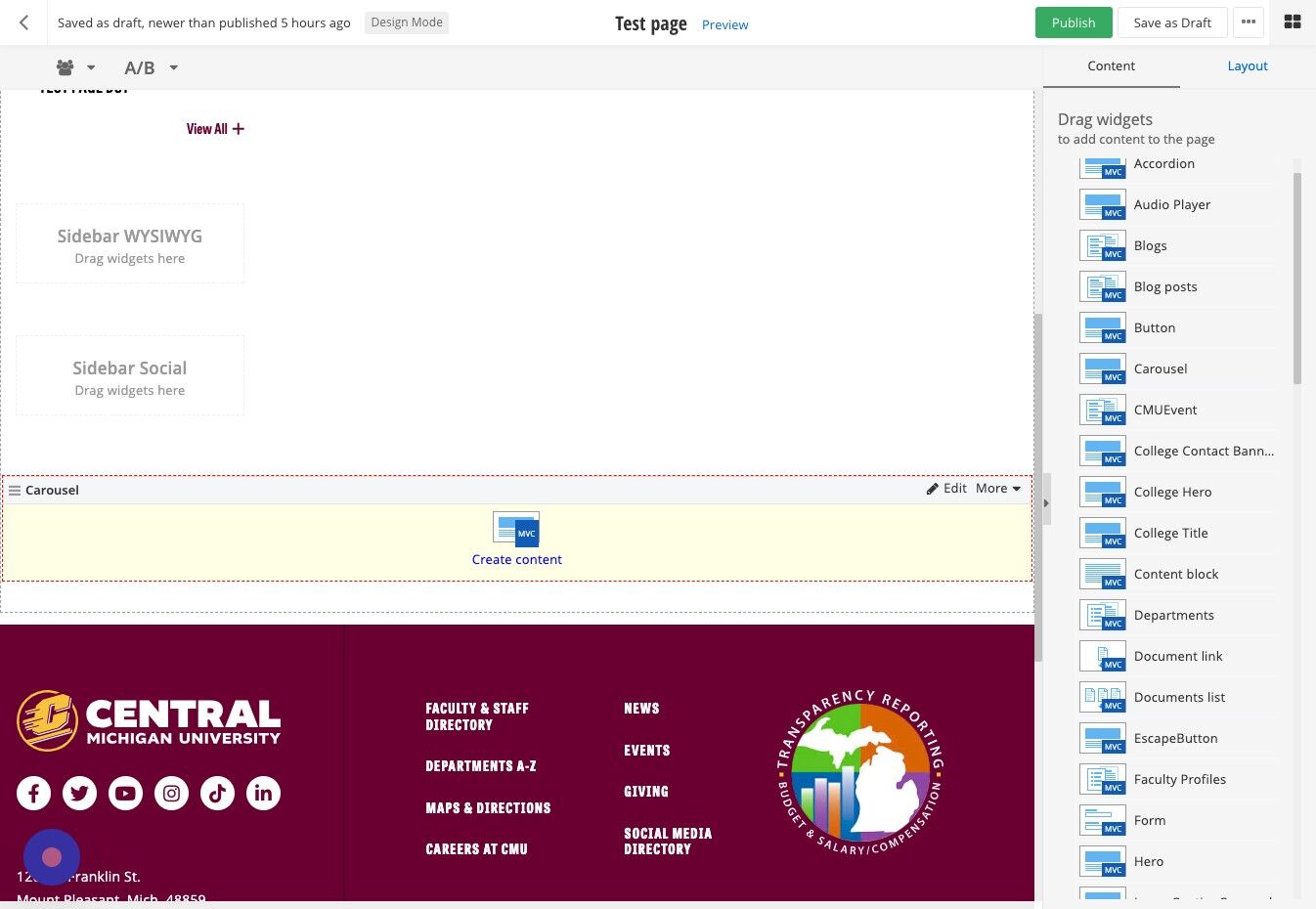
Task: Open the TikTok icon in footer
Action: tap(217, 793)
